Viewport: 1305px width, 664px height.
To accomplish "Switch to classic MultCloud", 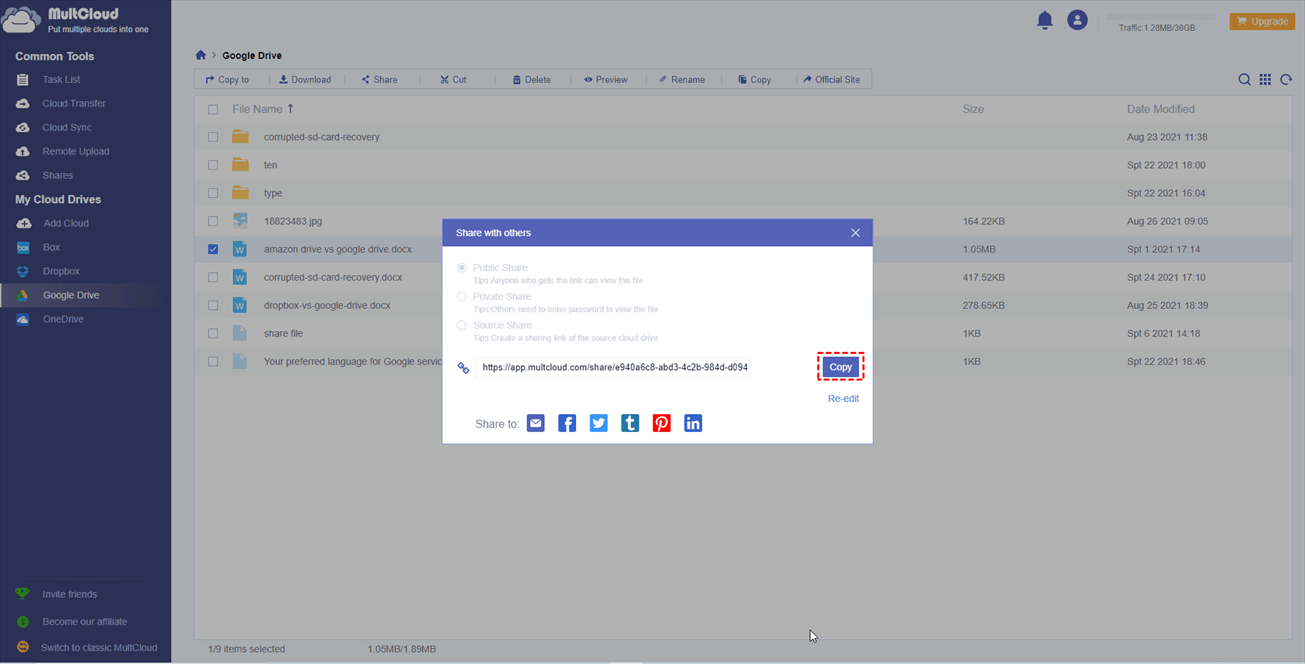I will (x=98, y=647).
